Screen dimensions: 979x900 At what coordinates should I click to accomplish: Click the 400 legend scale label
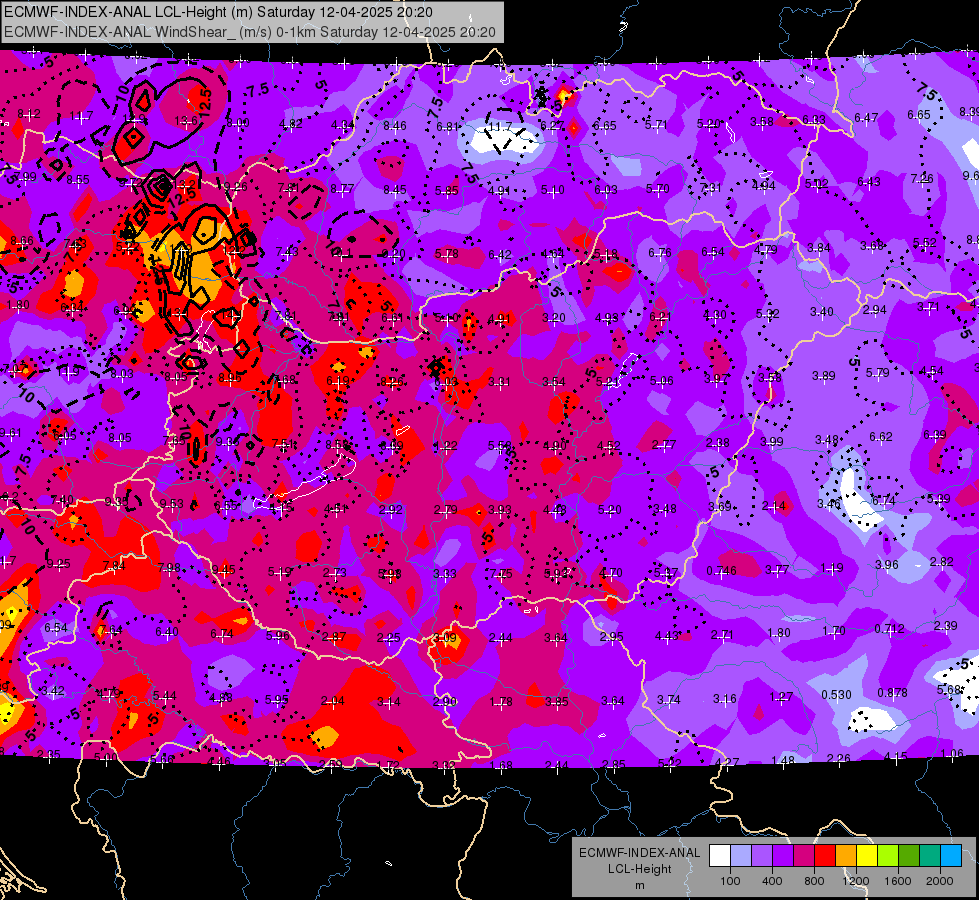[772, 881]
